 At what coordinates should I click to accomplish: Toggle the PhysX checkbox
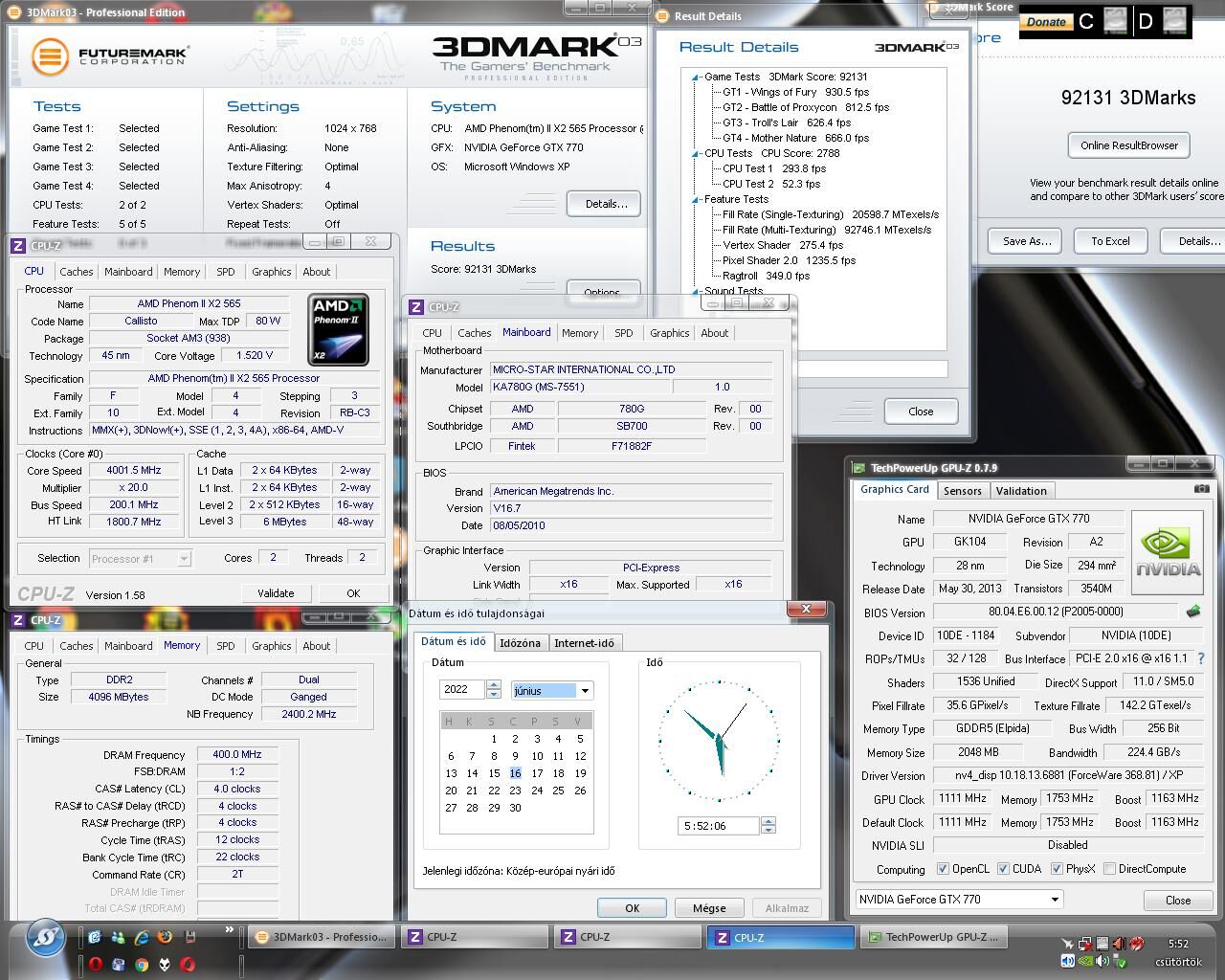1057,869
